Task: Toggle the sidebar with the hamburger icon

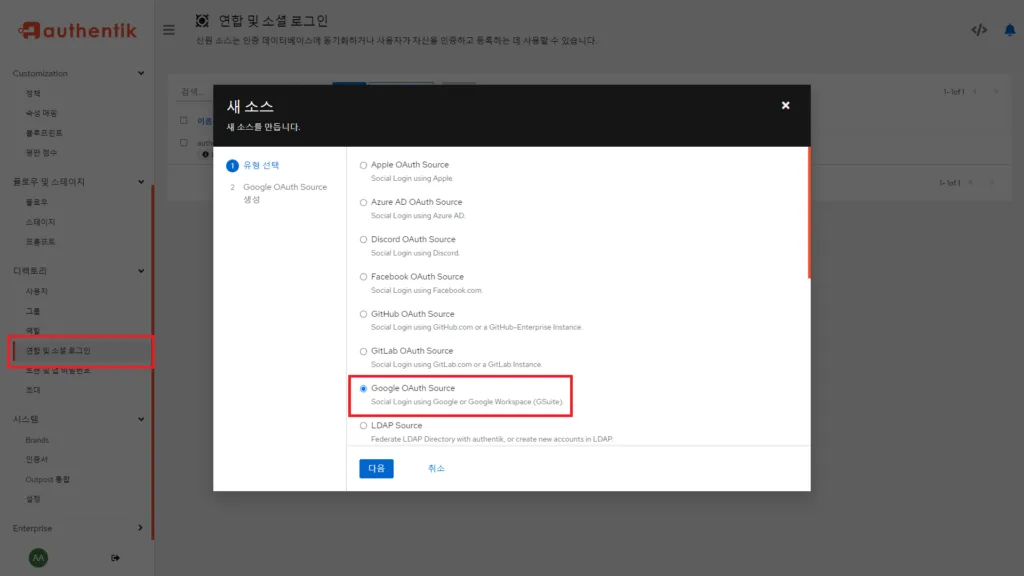Action: 168,29
